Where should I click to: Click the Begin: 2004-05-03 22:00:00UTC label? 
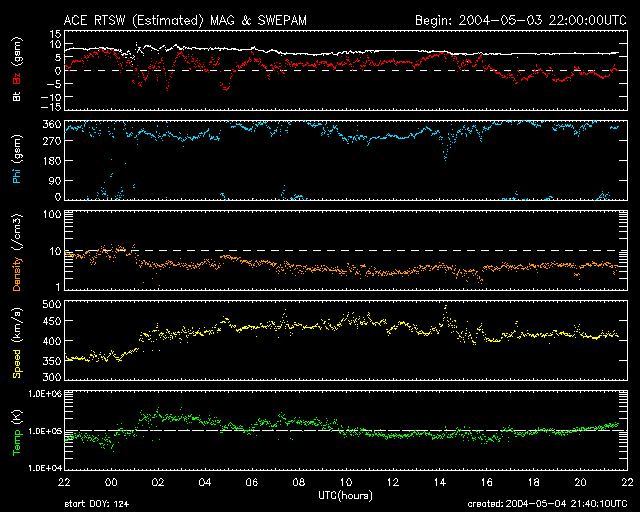point(521,20)
